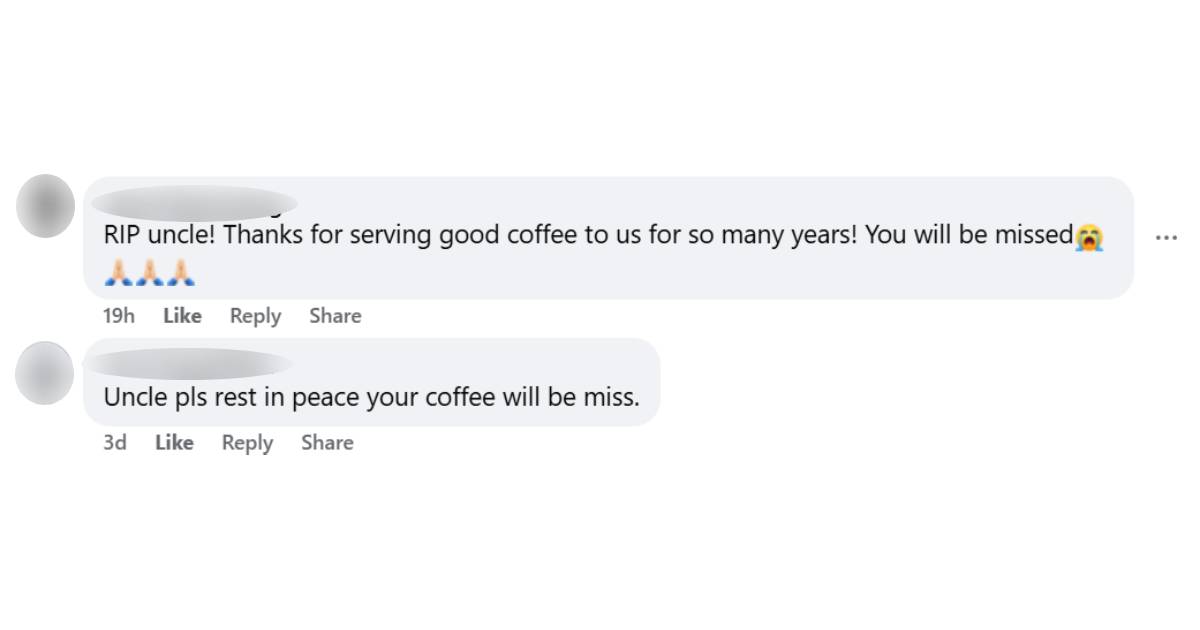Share the 'RIP uncle' comment
This screenshot has width=1200, height=630.
(335, 316)
